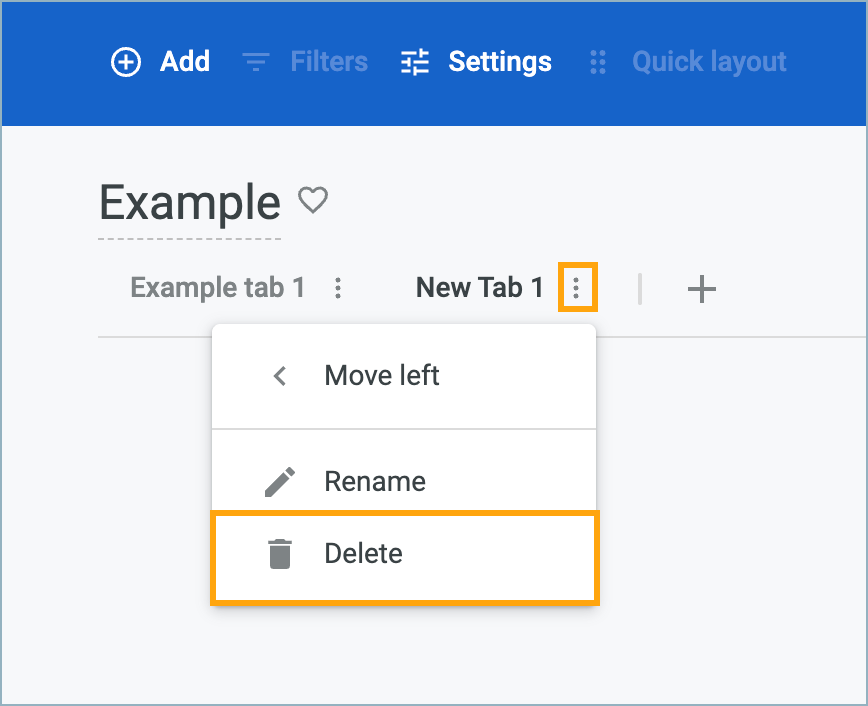Click the trash can Delete icon
Screen dimensions: 868x706
pos(280,554)
